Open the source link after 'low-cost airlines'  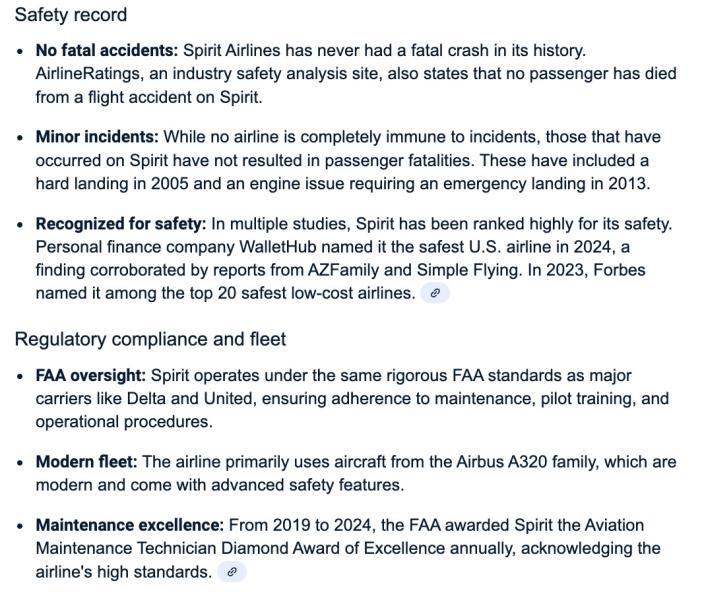pos(435,293)
